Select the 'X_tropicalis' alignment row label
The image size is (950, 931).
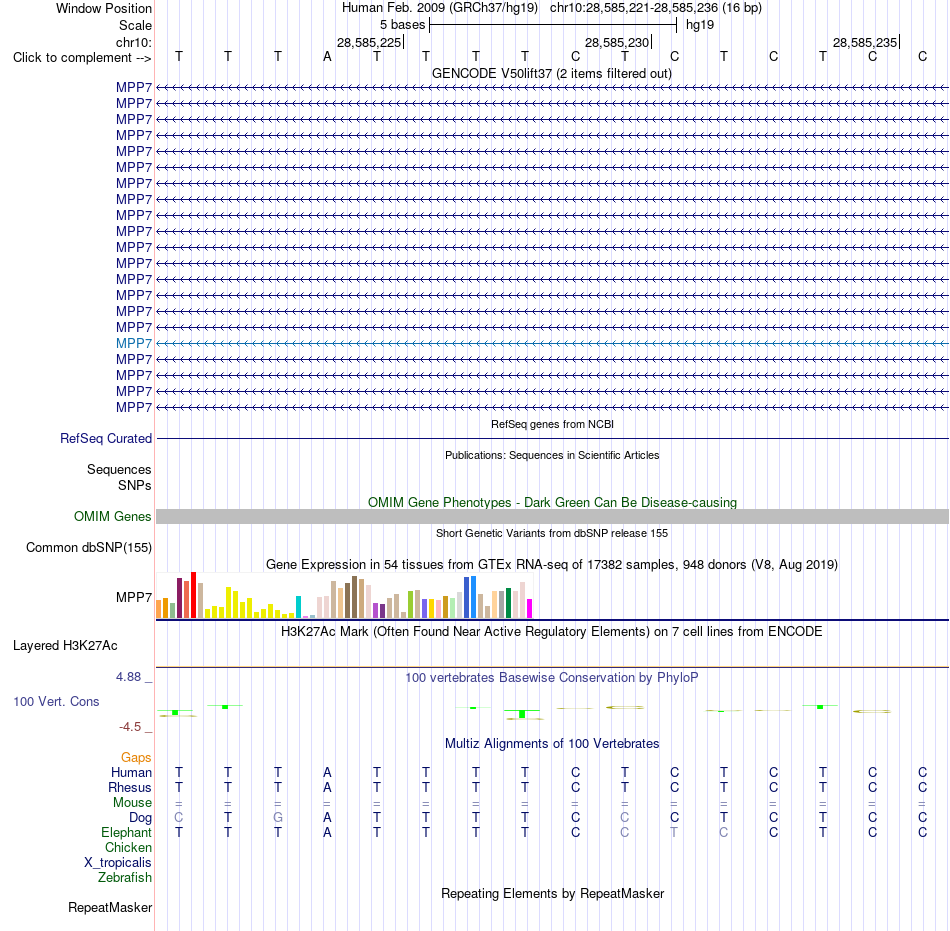(x=118, y=863)
